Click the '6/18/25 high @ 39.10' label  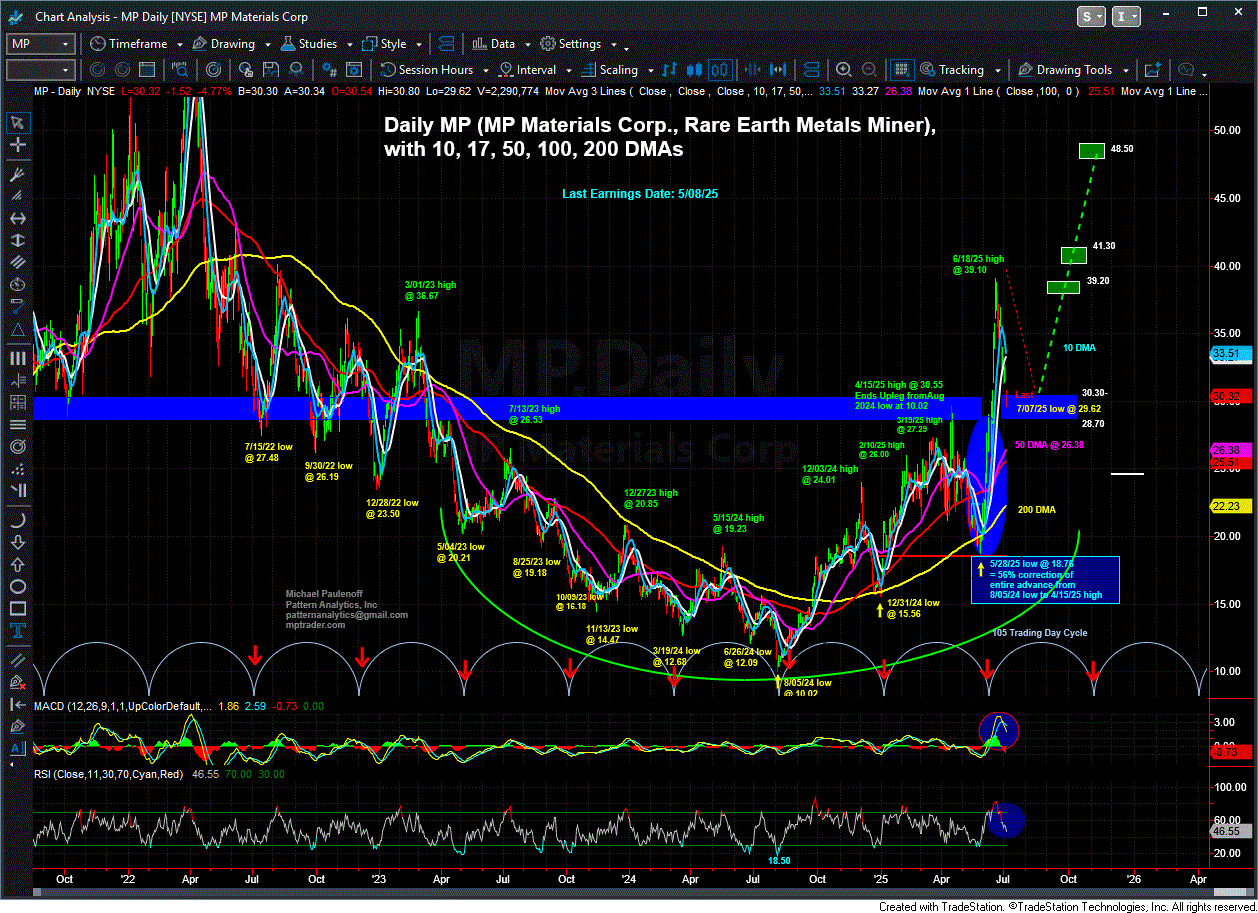978,264
